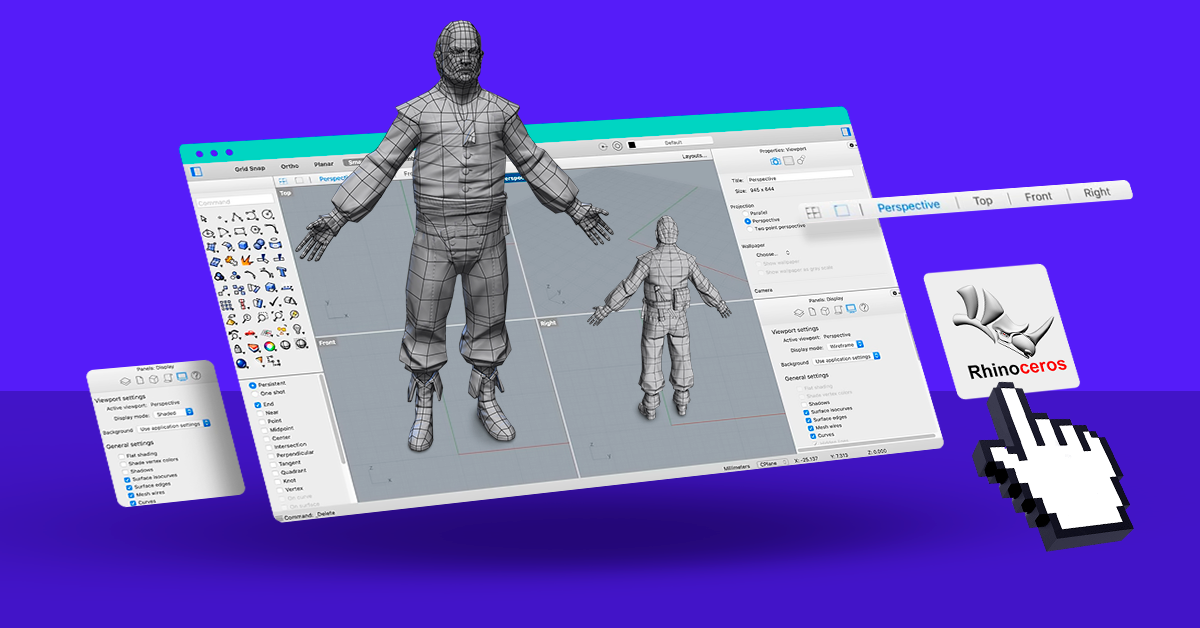The height and width of the screenshot is (628, 1200).
Task: Enable Flat shading in the Shaded display card
Action: [121, 456]
